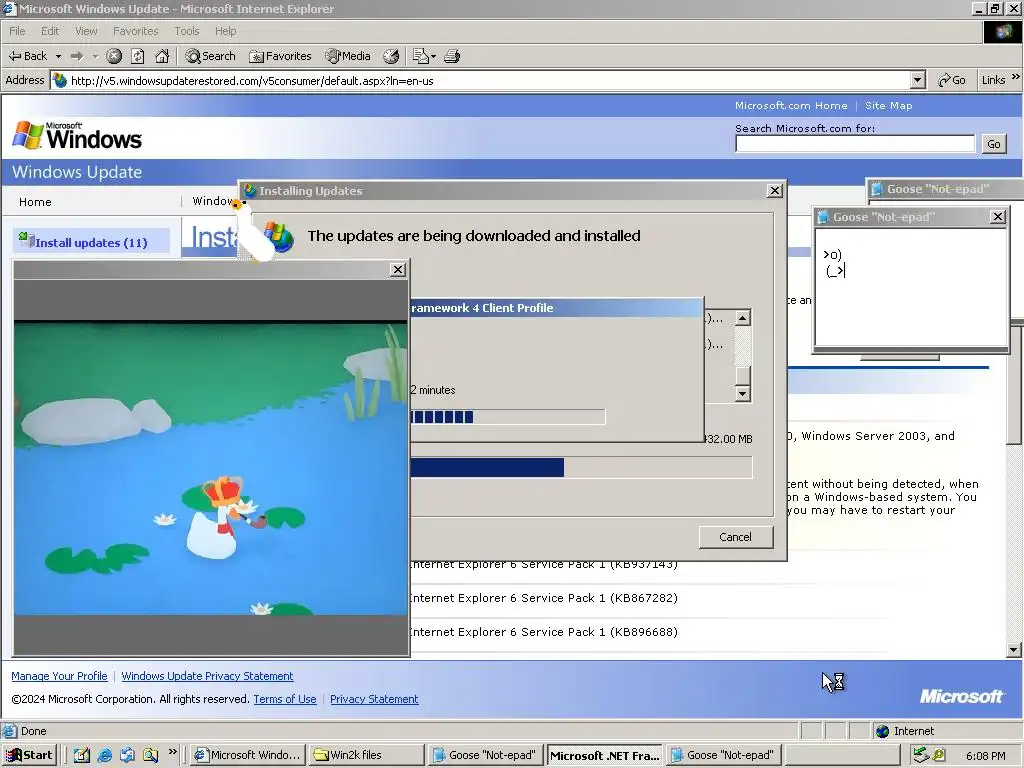Click the 6:08 PM taskbar clock

[x=985, y=756]
